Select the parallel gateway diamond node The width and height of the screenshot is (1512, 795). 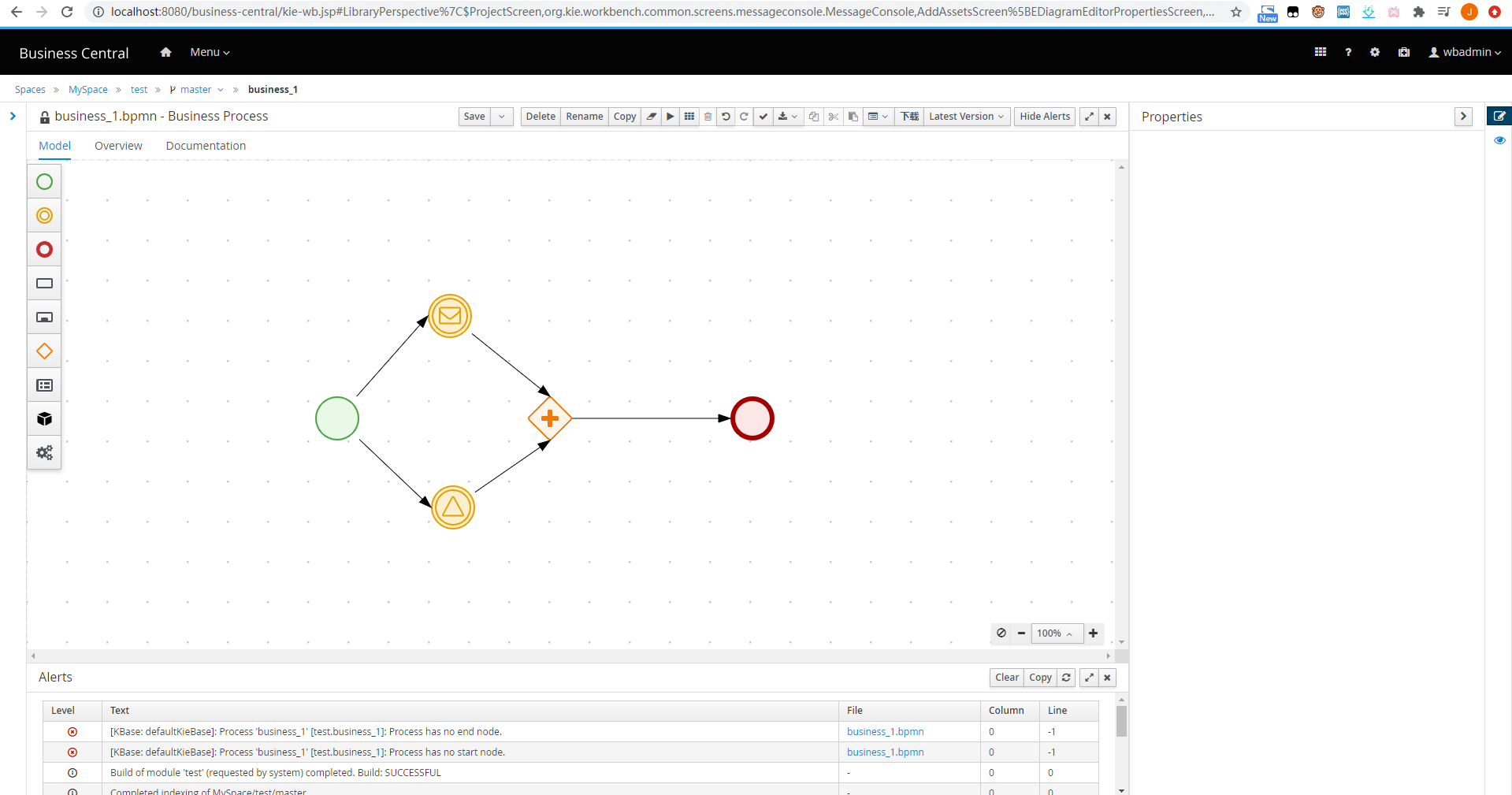pos(550,418)
